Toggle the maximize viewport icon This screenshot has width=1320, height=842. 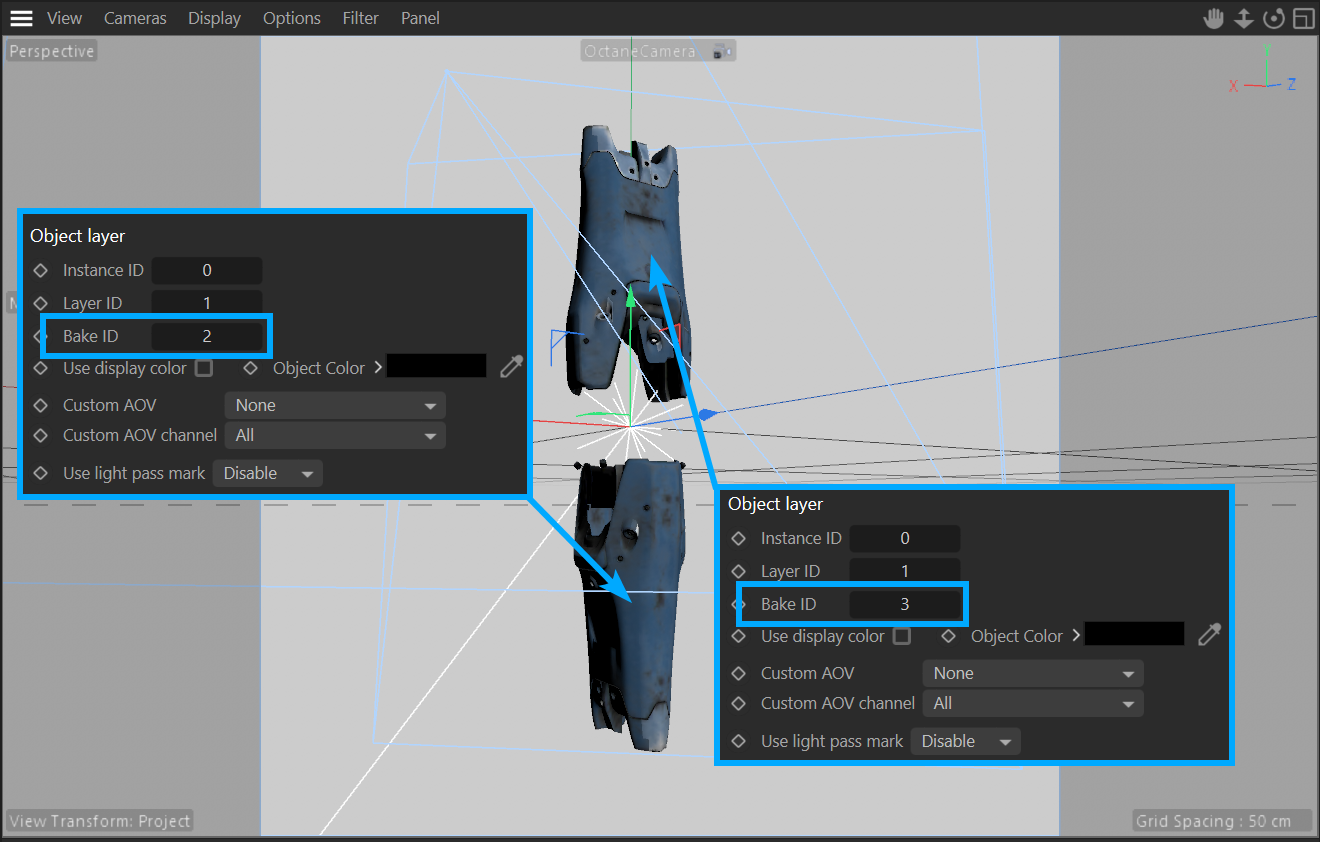[1302, 19]
